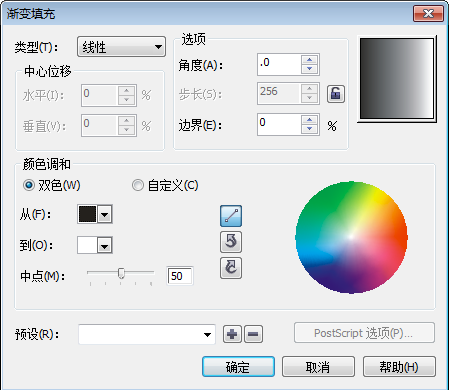
Task: Increase the 角度(A) value with up arrow
Action: 310,60
